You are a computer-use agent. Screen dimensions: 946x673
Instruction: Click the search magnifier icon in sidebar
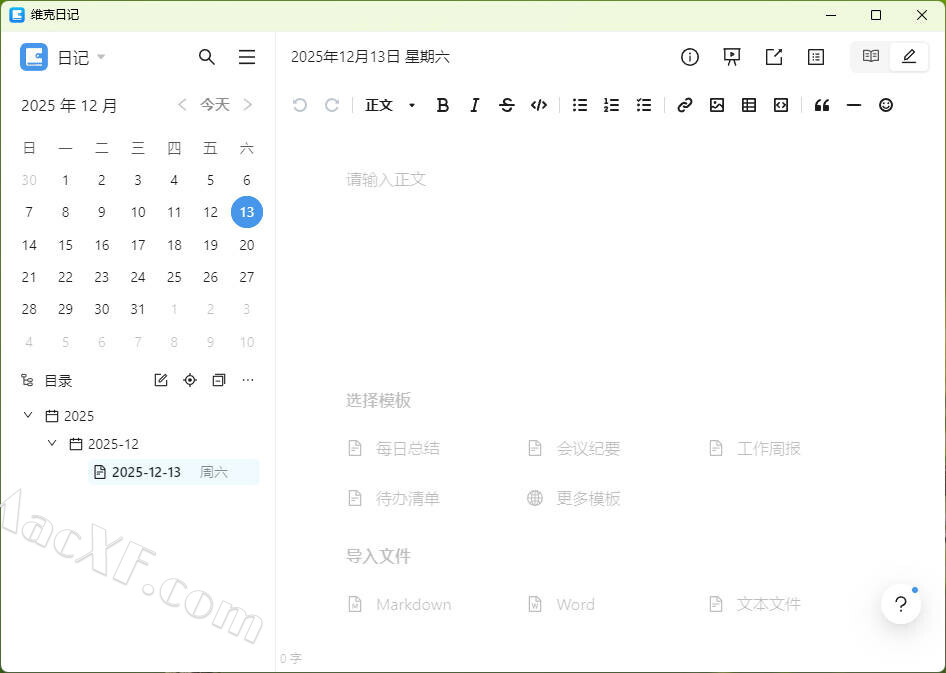(207, 57)
